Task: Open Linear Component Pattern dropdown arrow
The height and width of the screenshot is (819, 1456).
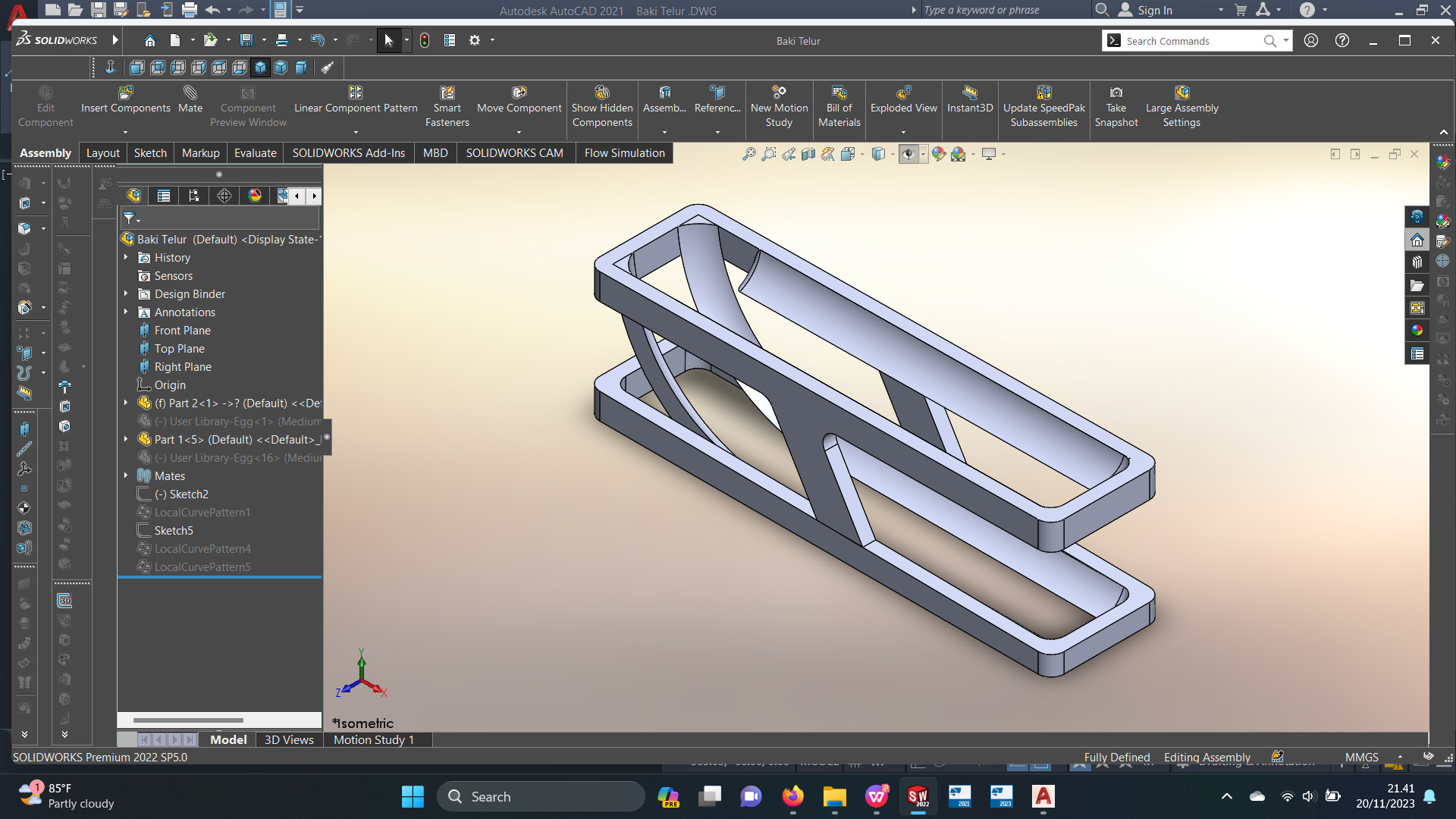Action: (x=356, y=133)
